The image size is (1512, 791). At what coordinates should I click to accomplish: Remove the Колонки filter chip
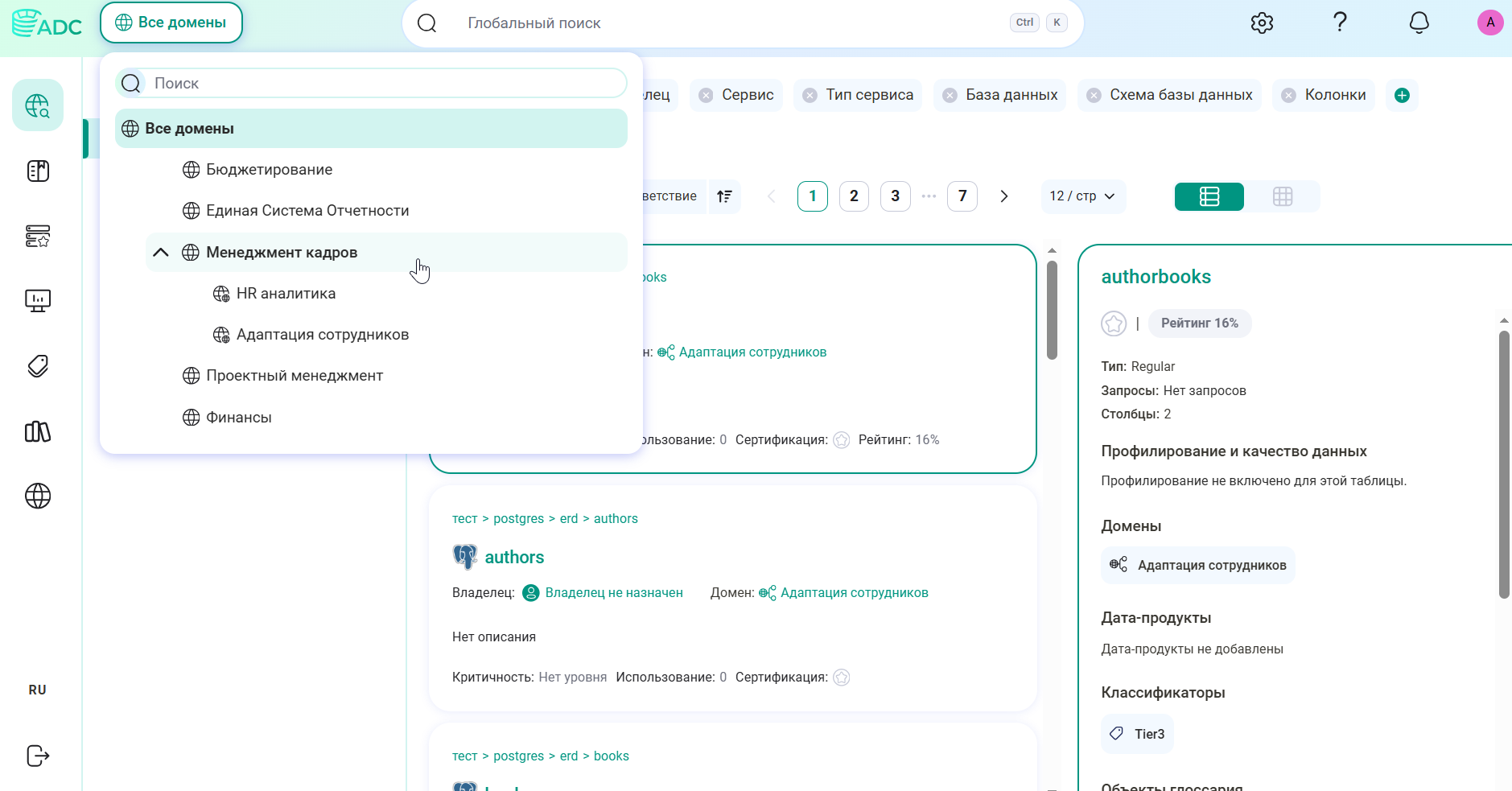click(x=1288, y=95)
